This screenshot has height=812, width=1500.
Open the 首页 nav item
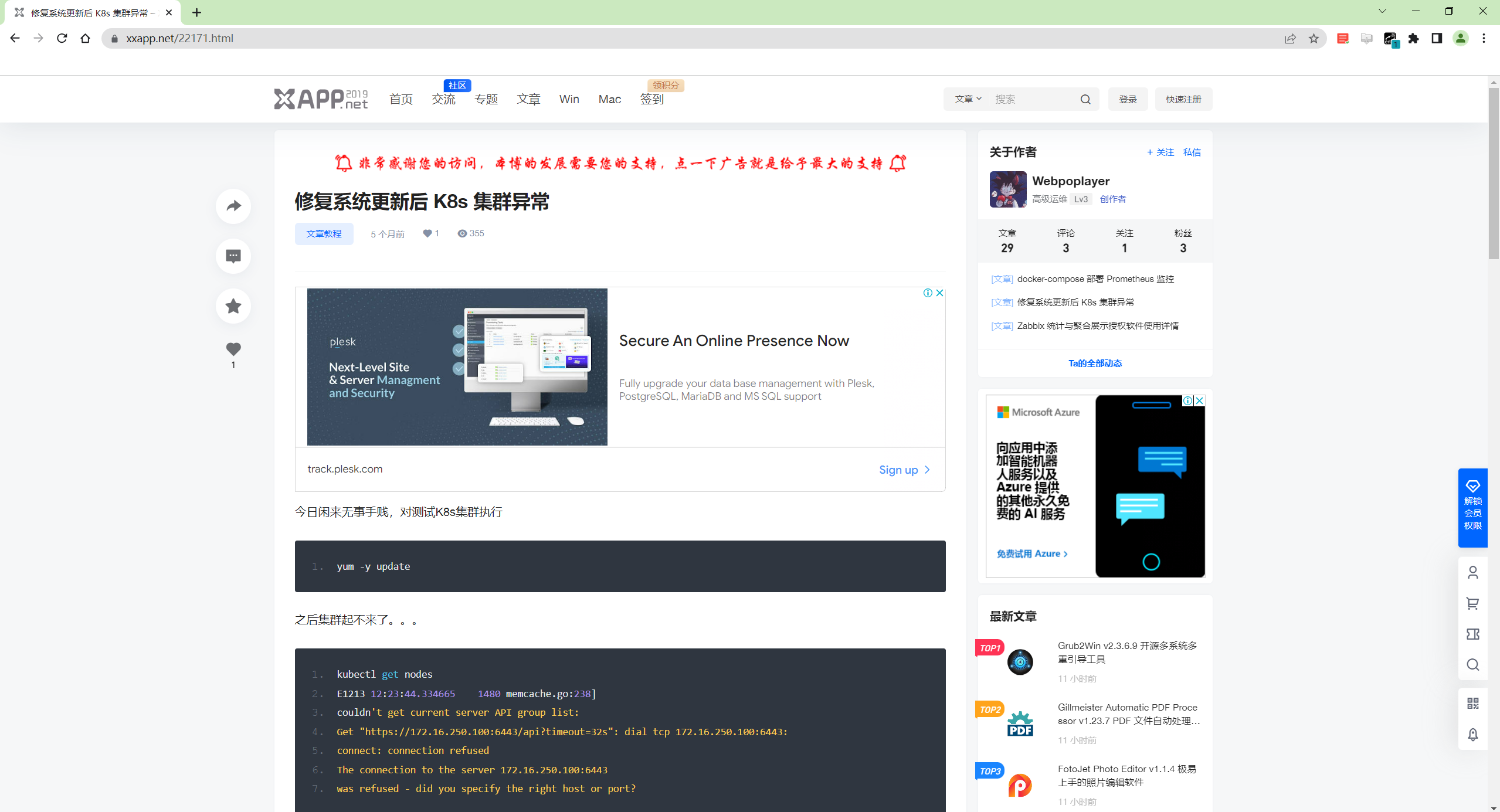(401, 99)
